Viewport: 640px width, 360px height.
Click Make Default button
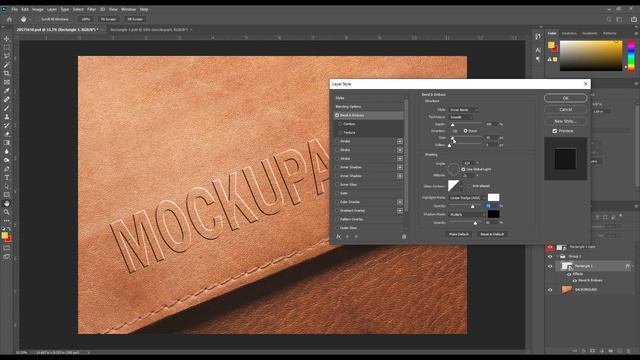(x=459, y=234)
